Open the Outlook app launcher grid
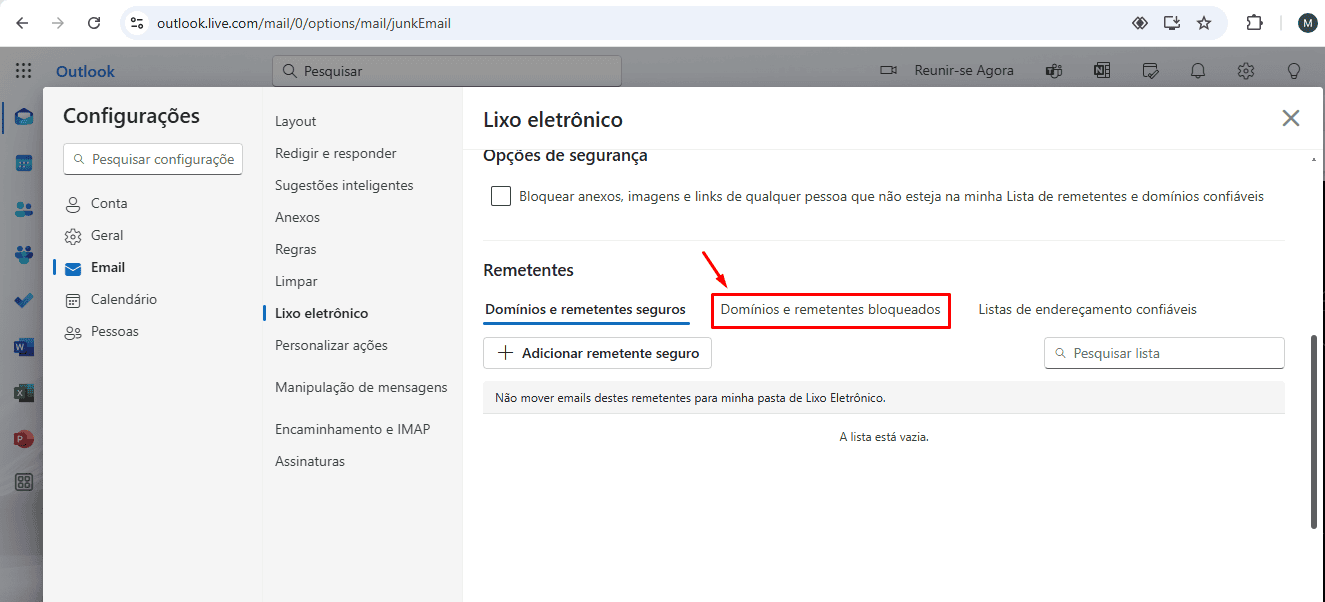Viewport: 1325px width, 602px height. 23,71
